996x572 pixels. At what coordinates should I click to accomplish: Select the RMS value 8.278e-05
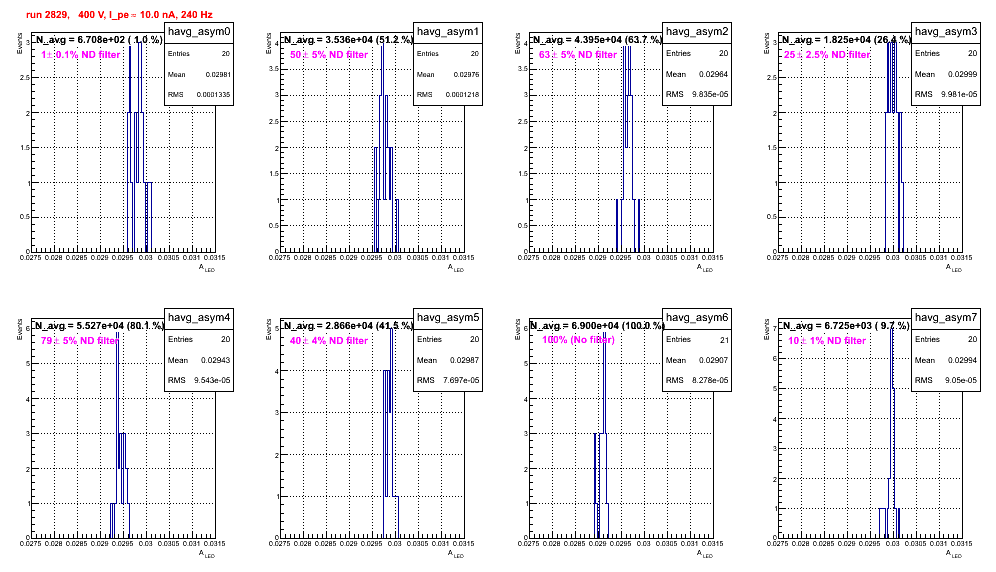710,381
